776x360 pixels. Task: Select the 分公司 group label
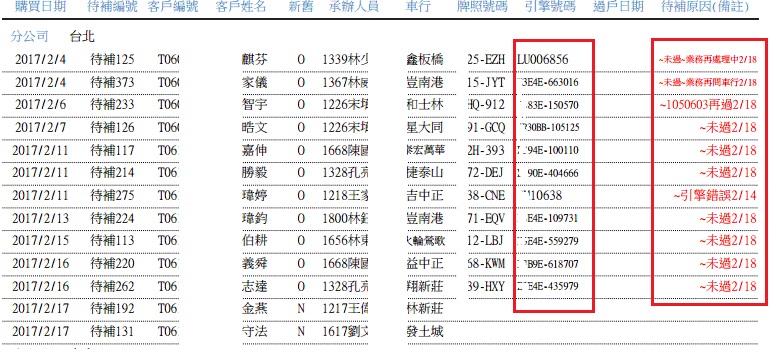coord(30,36)
